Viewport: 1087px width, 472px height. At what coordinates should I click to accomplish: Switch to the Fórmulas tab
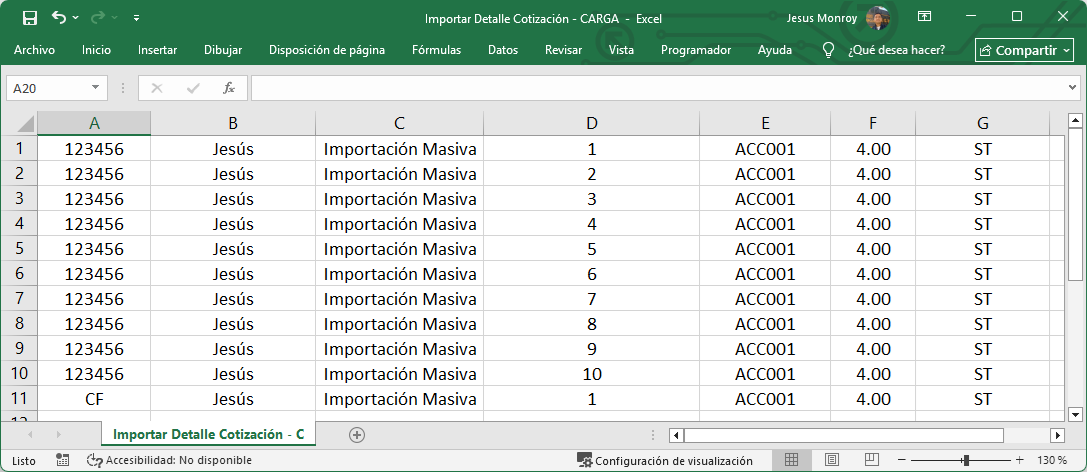[437, 50]
